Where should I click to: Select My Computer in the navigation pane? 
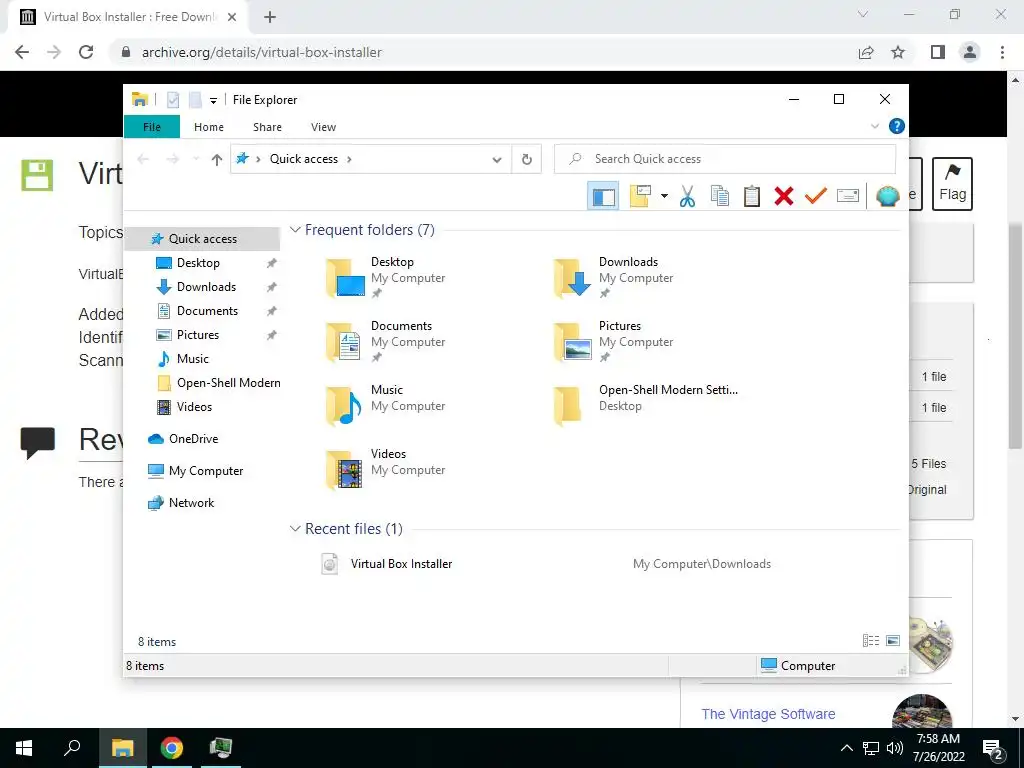point(206,471)
